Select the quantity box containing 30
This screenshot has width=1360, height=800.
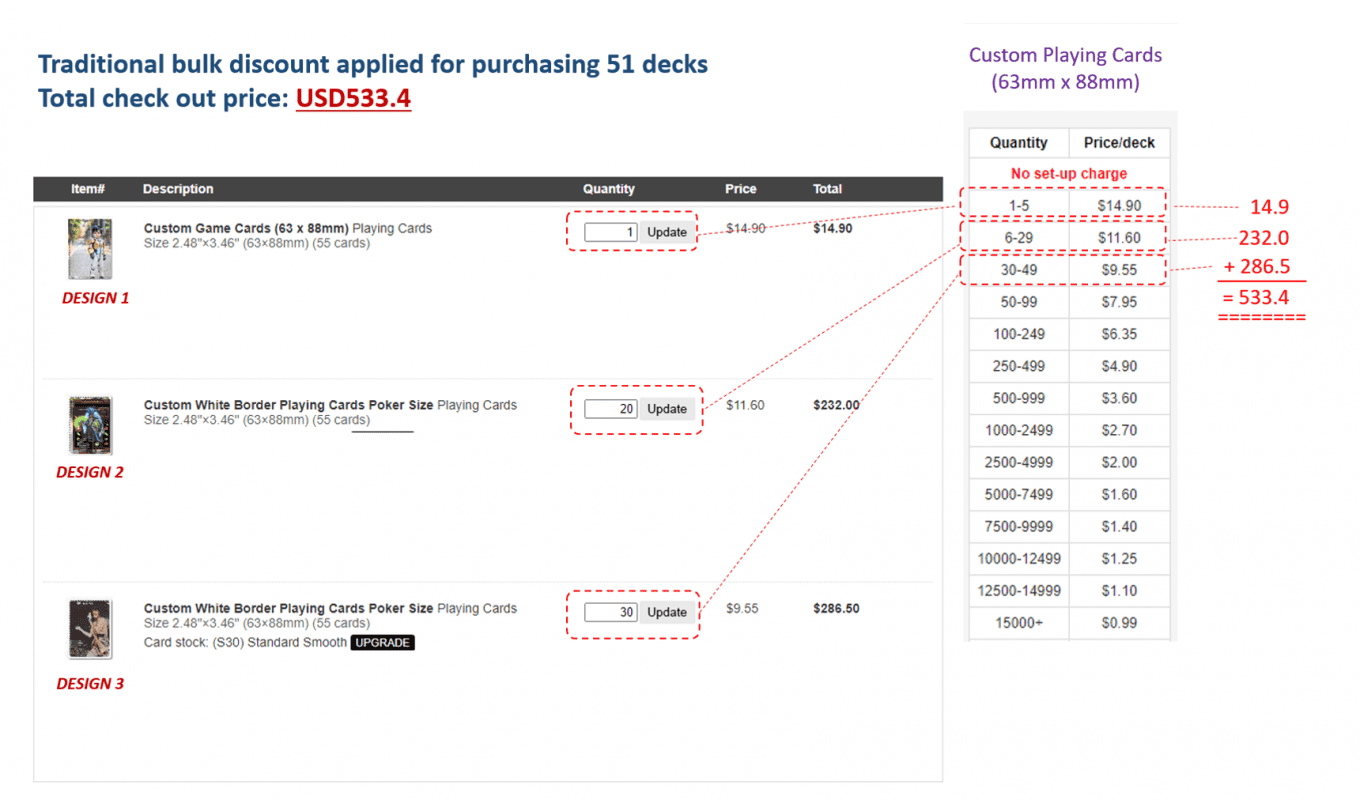coord(611,612)
